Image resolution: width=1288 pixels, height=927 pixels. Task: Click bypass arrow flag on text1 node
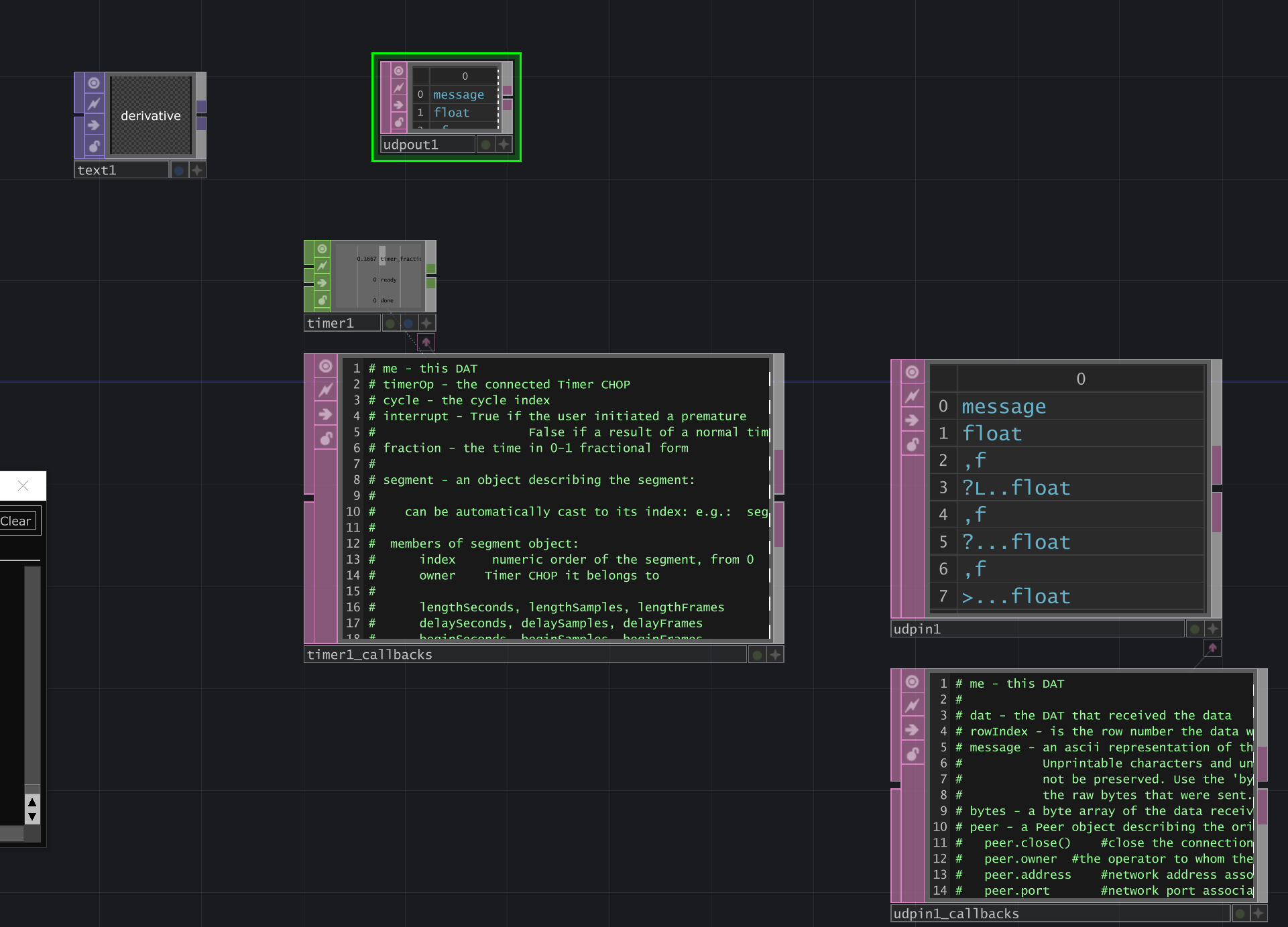[x=94, y=125]
